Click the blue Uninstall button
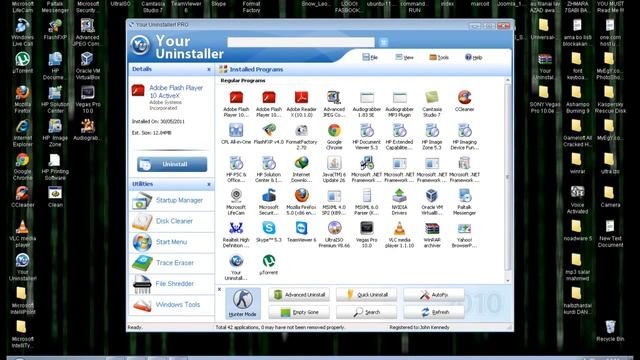This screenshot has width=640, height=360. [x=172, y=164]
